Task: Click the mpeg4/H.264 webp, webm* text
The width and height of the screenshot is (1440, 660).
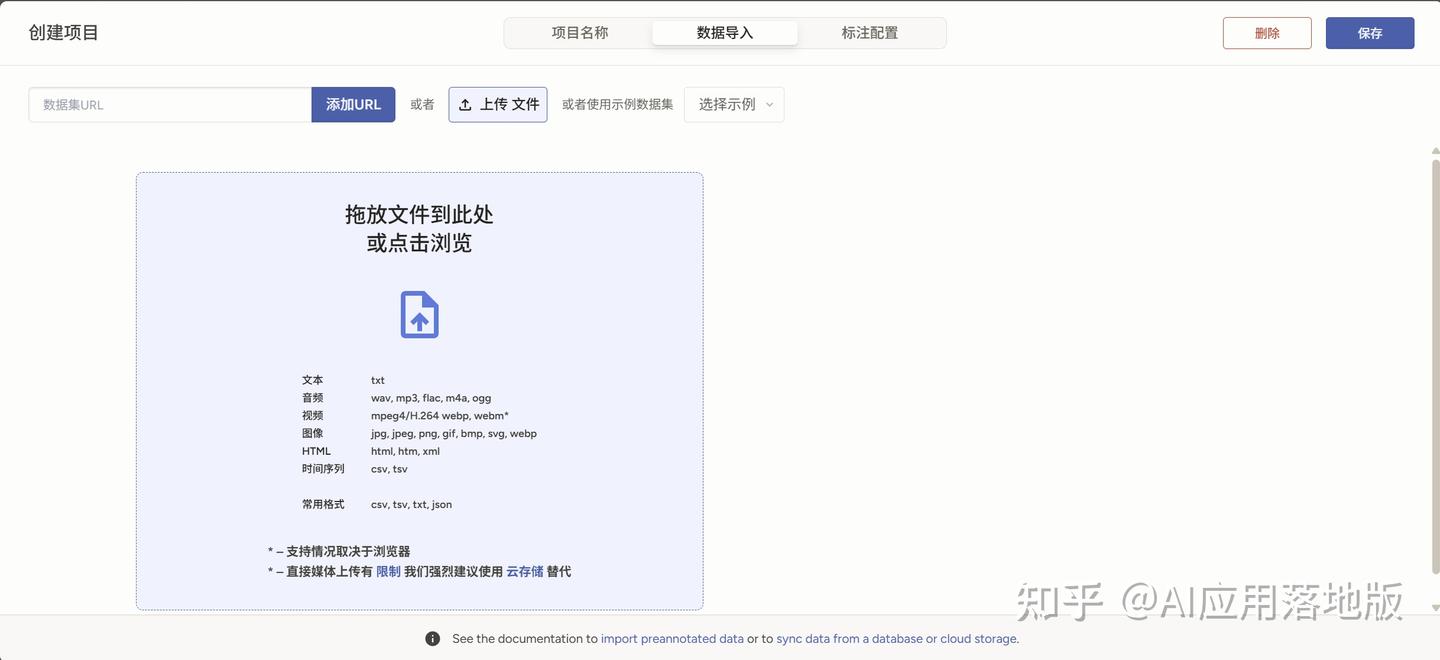Action: tap(440, 416)
